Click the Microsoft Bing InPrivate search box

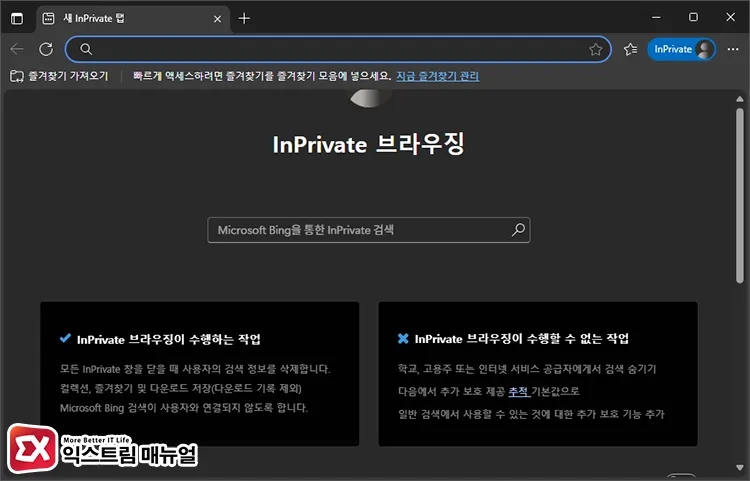pyautogui.click(x=369, y=230)
